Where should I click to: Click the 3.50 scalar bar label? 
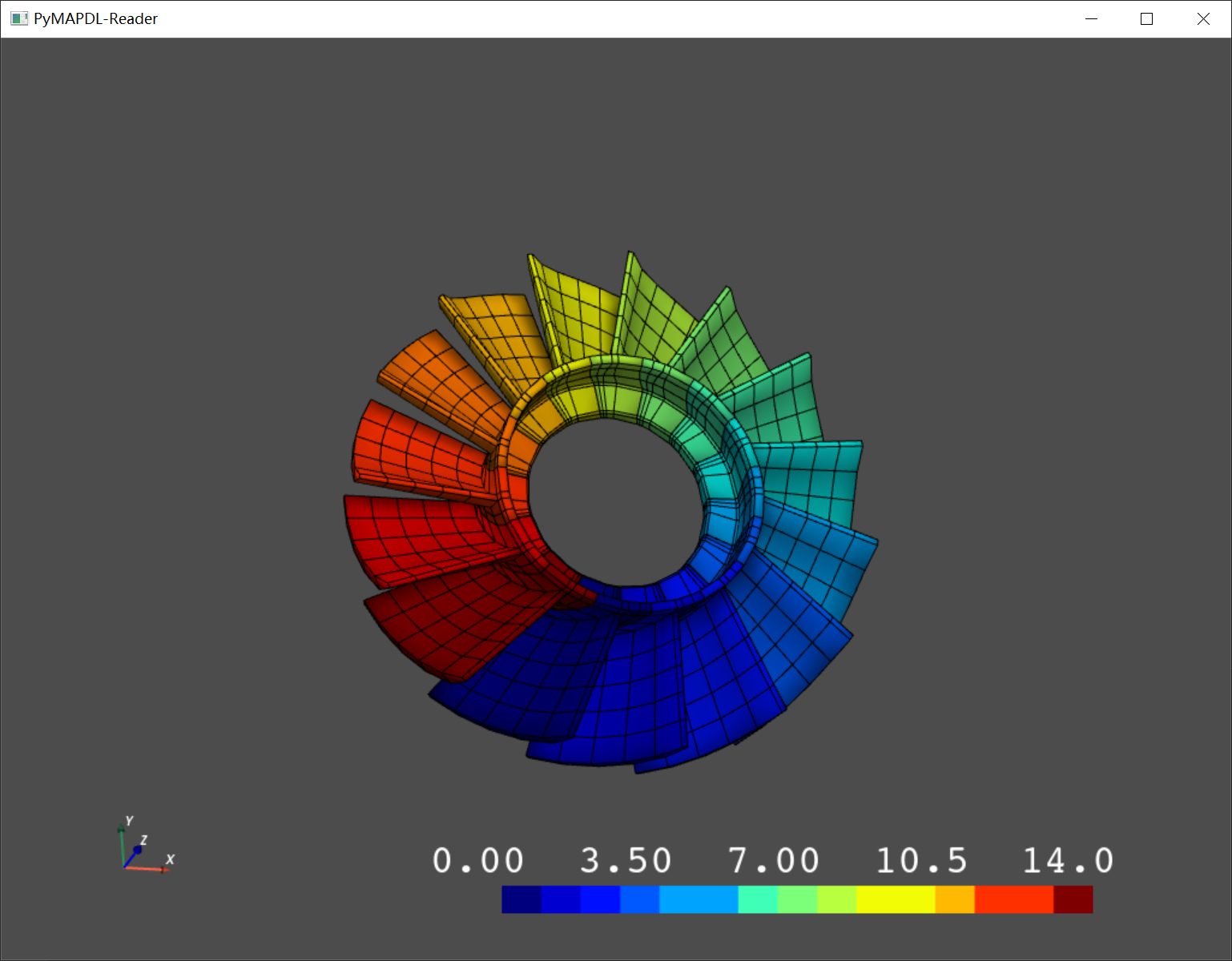point(626,861)
